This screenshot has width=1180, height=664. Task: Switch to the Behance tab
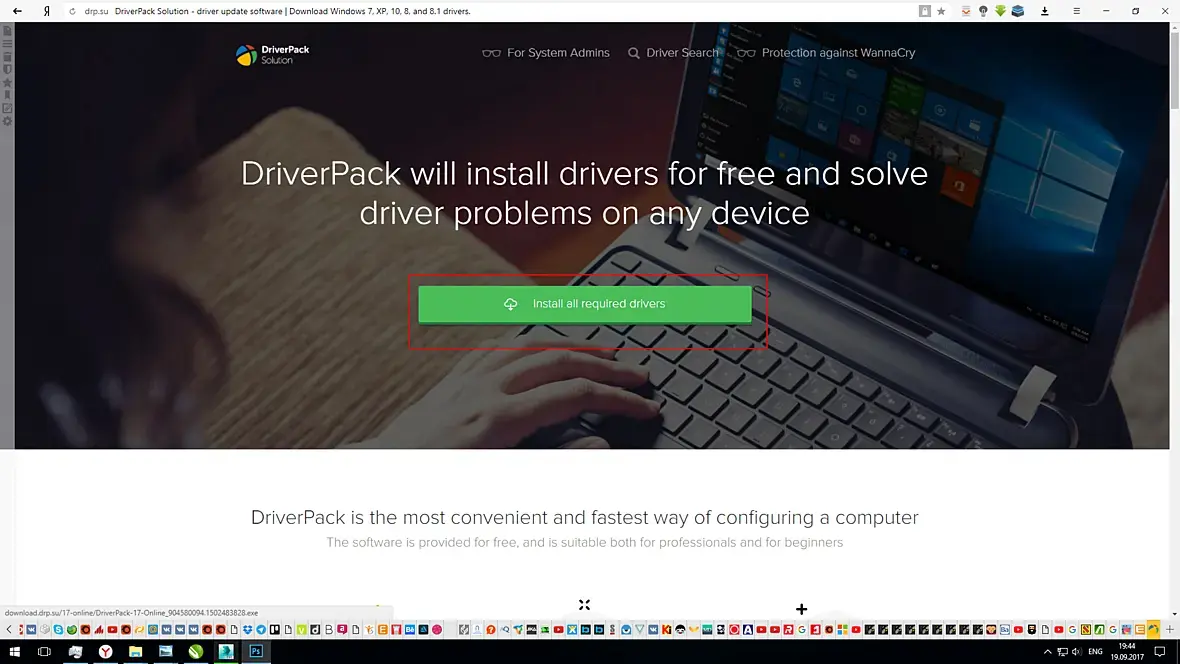(x=409, y=629)
